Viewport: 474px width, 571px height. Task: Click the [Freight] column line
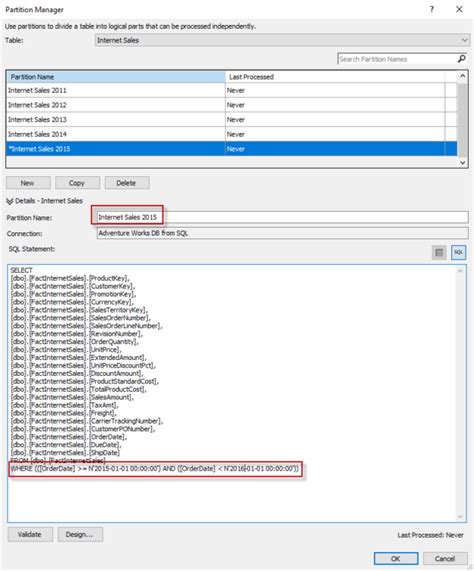point(64,413)
